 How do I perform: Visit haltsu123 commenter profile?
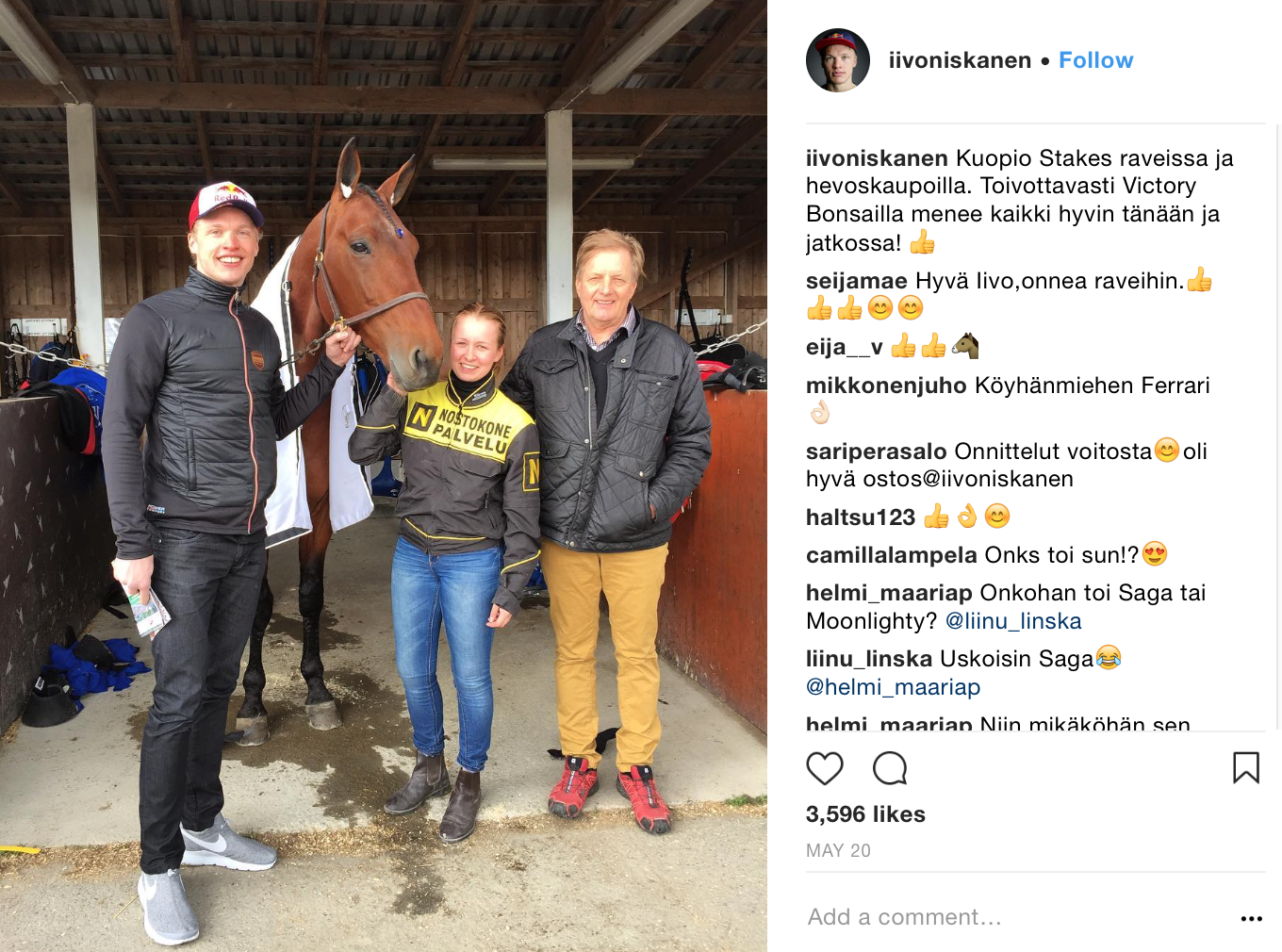(861, 517)
